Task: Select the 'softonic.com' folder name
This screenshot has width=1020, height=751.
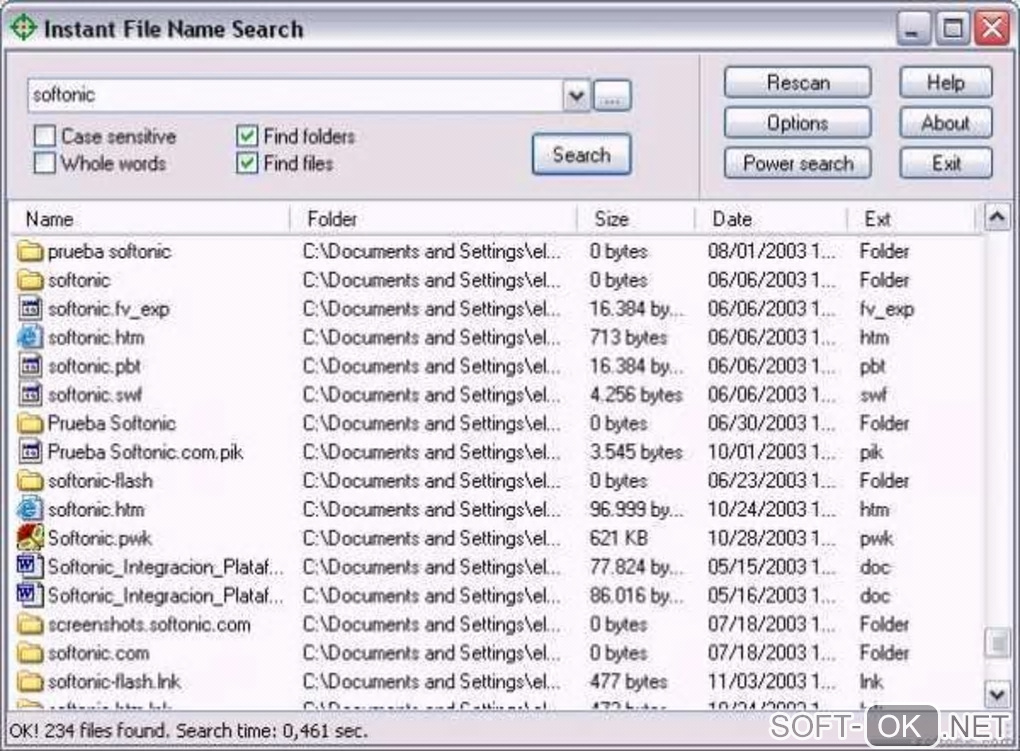Action: [x=98, y=653]
